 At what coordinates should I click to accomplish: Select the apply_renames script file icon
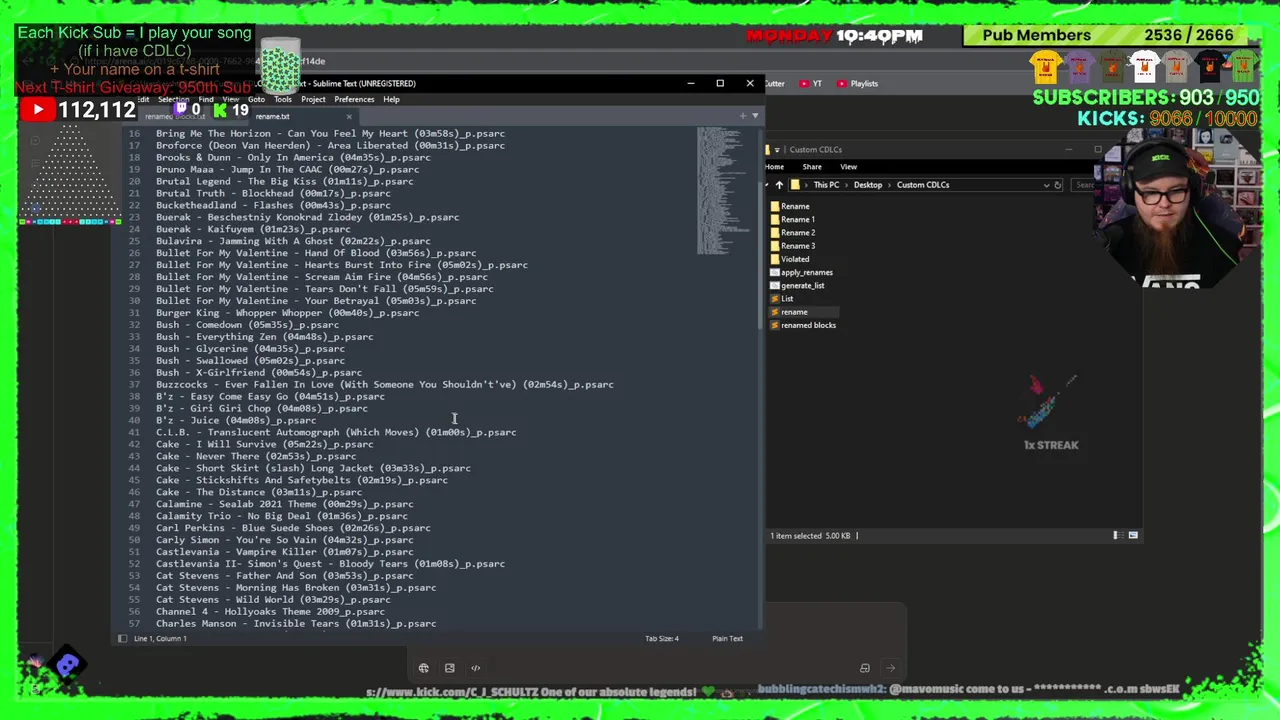(775, 272)
